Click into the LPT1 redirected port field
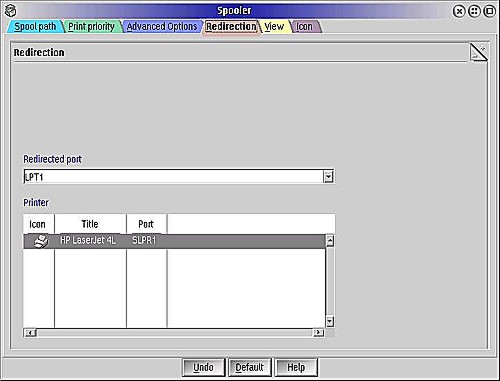500x381 pixels. pos(173,177)
